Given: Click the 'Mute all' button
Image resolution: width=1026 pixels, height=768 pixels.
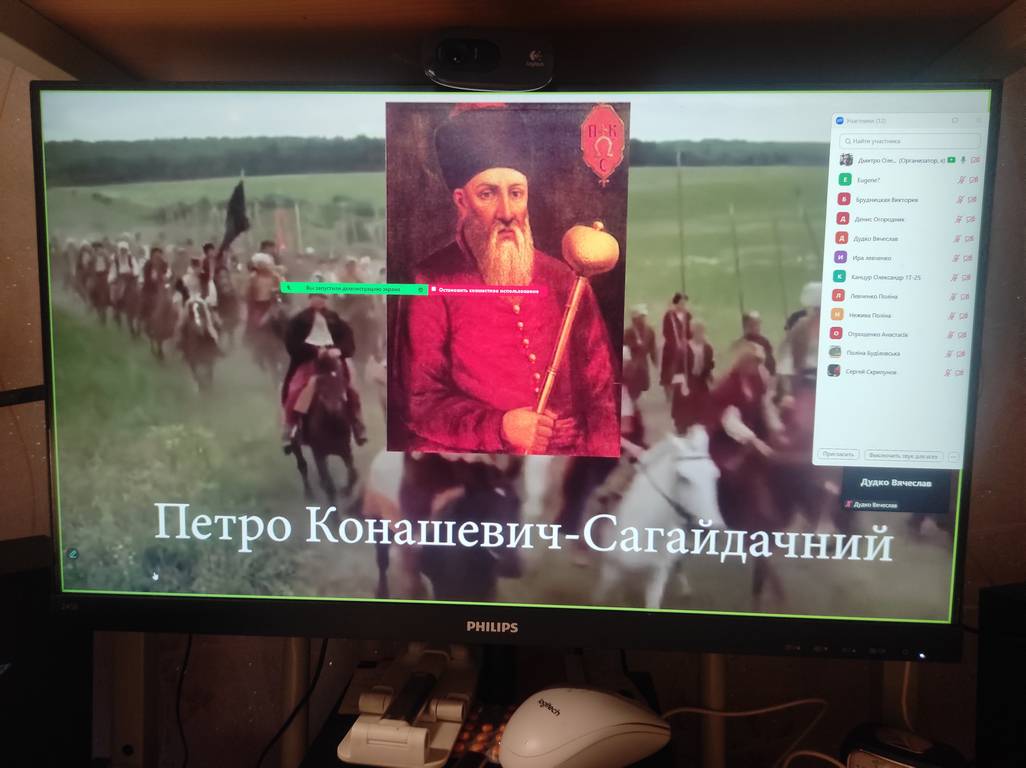Looking at the screenshot, I should click(903, 455).
